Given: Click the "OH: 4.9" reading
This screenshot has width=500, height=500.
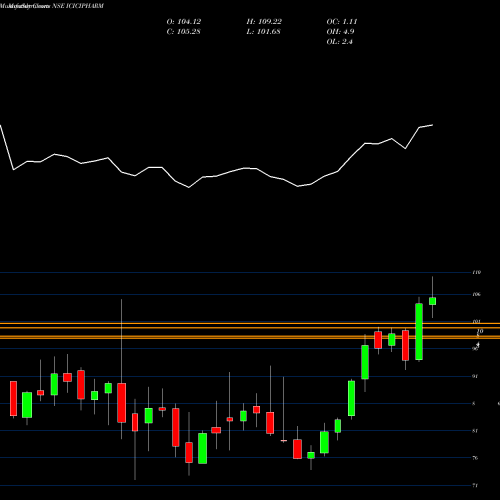Looking at the screenshot, I should 340,32.
